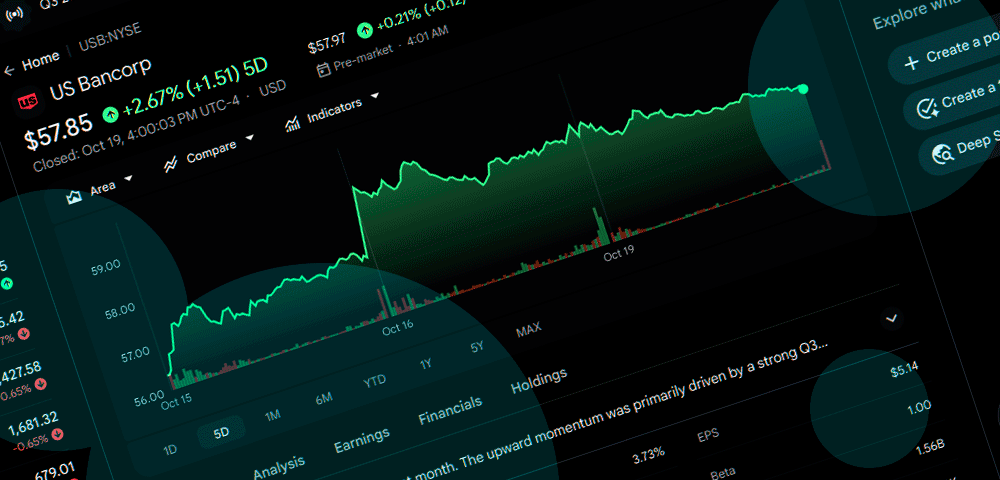
Task: Click the Compare line chart icon
Action: pos(170,165)
